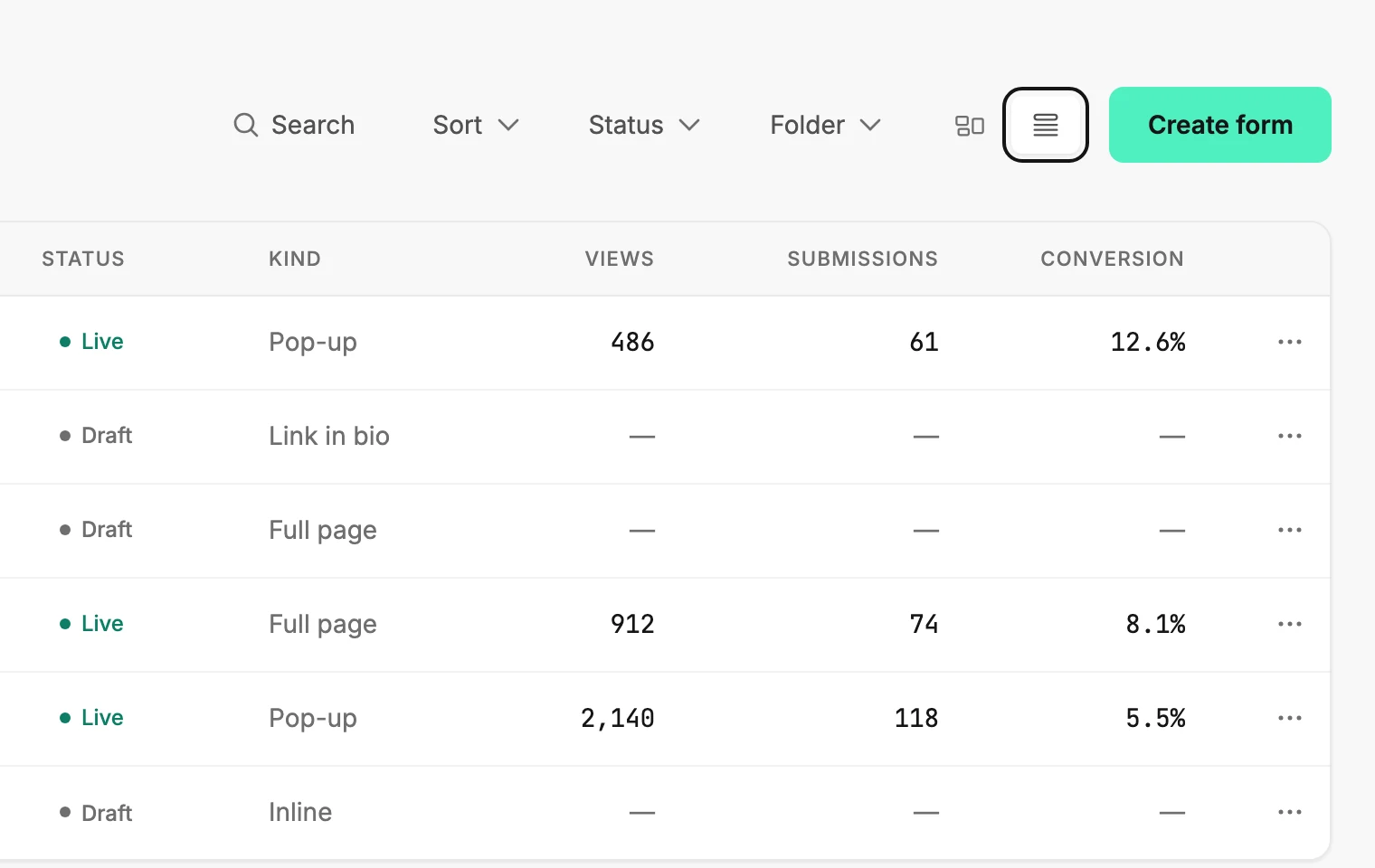The height and width of the screenshot is (868, 1375).
Task: Open more options for draft Full page row
Action: tap(1290, 530)
